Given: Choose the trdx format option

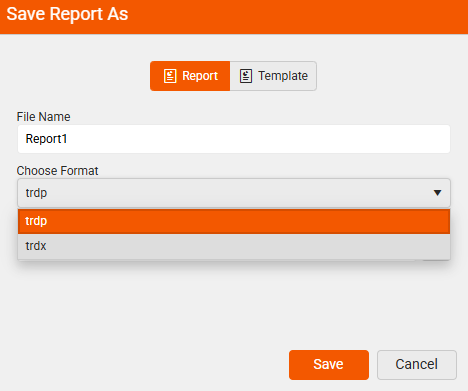Looking at the screenshot, I should tap(234, 246).
